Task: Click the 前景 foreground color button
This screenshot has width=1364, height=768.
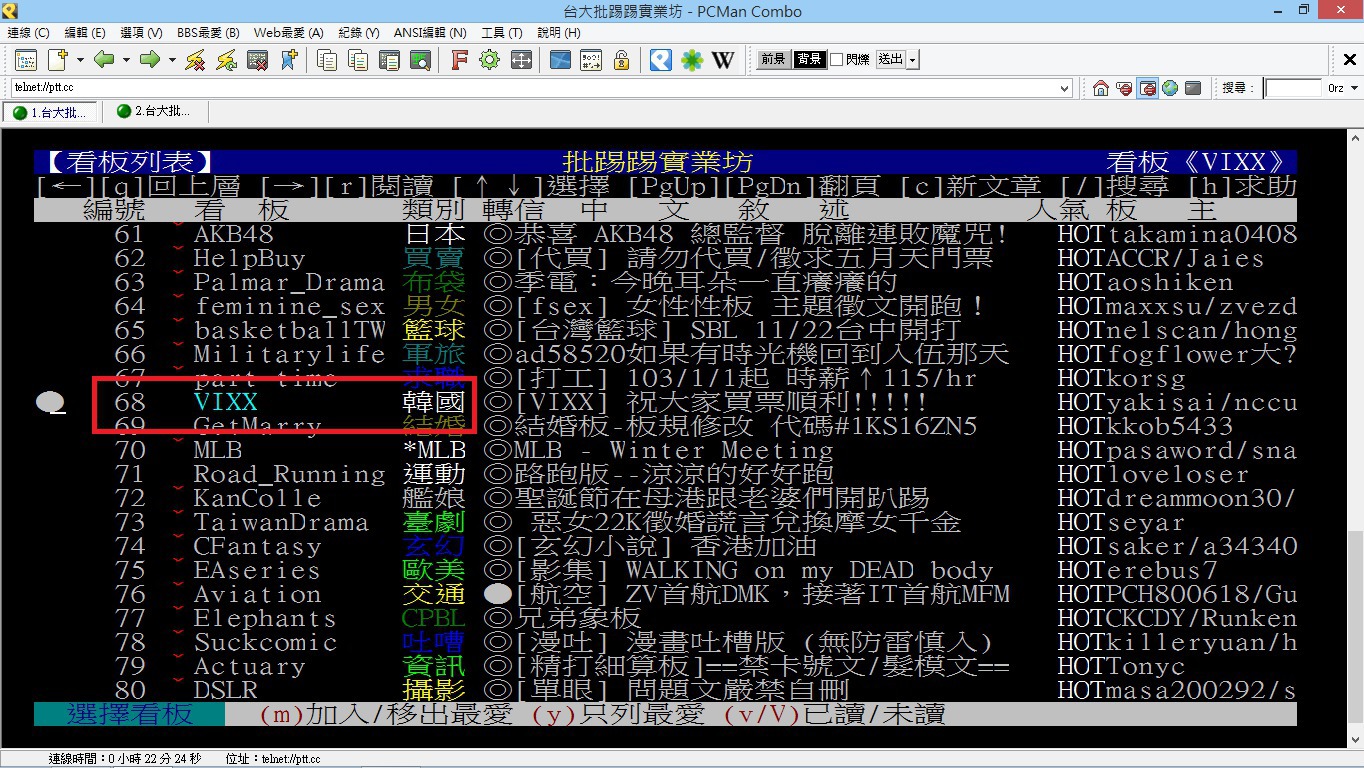Action: pos(773,60)
